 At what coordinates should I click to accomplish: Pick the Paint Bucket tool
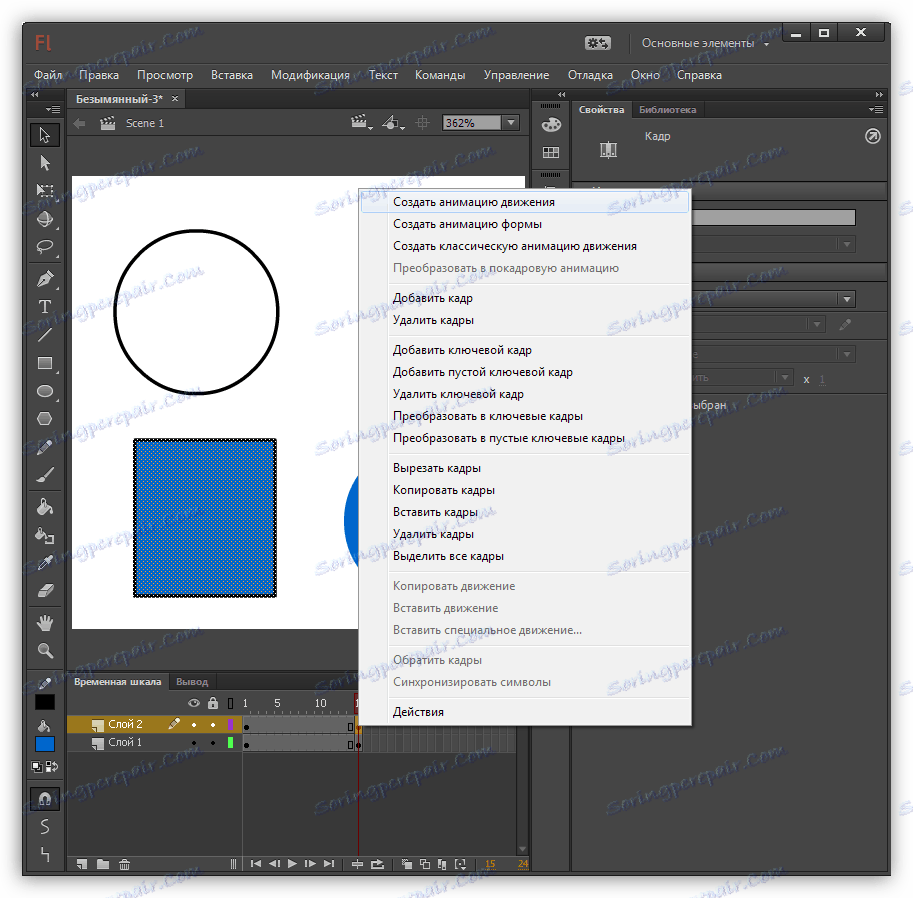(45, 507)
